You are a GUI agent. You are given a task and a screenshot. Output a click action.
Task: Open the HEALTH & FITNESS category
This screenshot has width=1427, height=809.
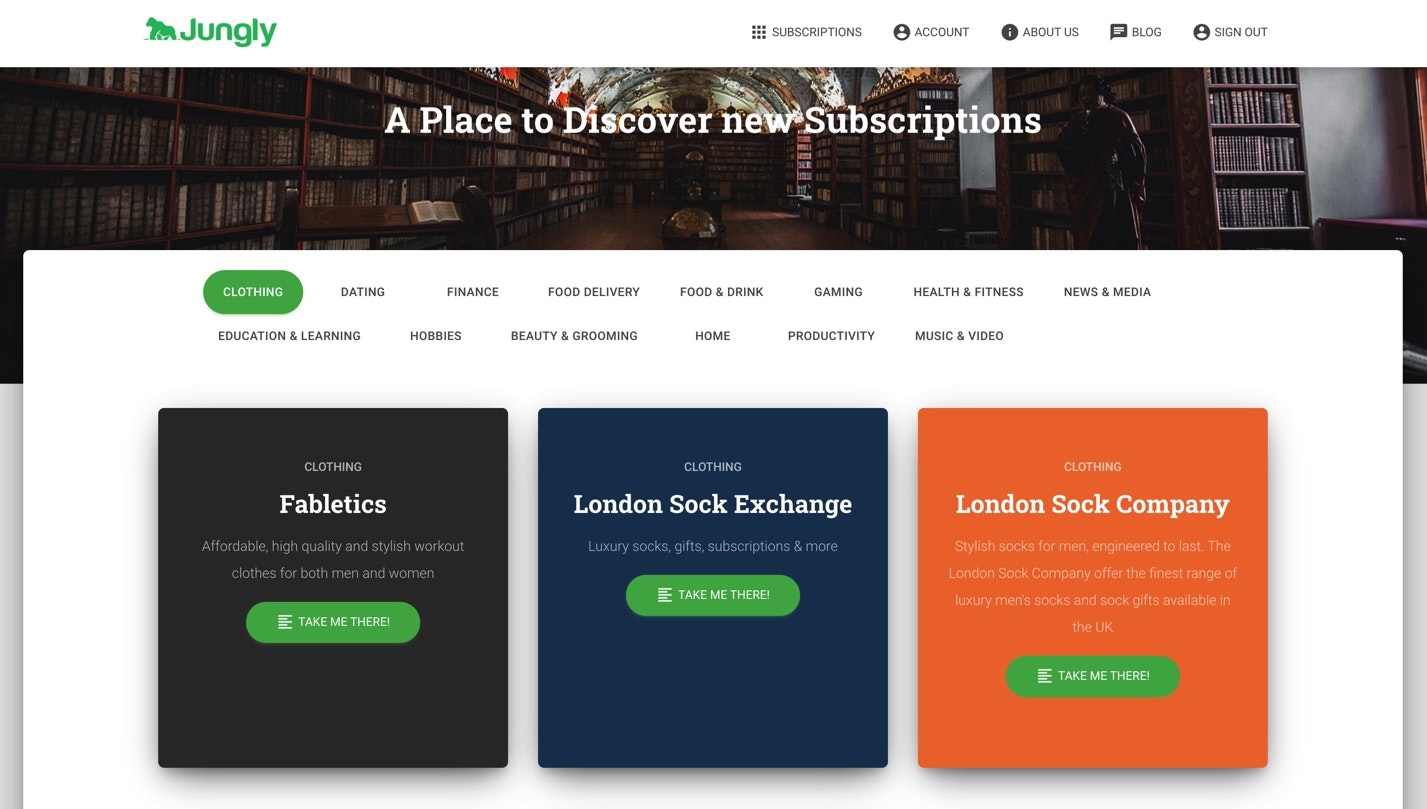[968, 292]
